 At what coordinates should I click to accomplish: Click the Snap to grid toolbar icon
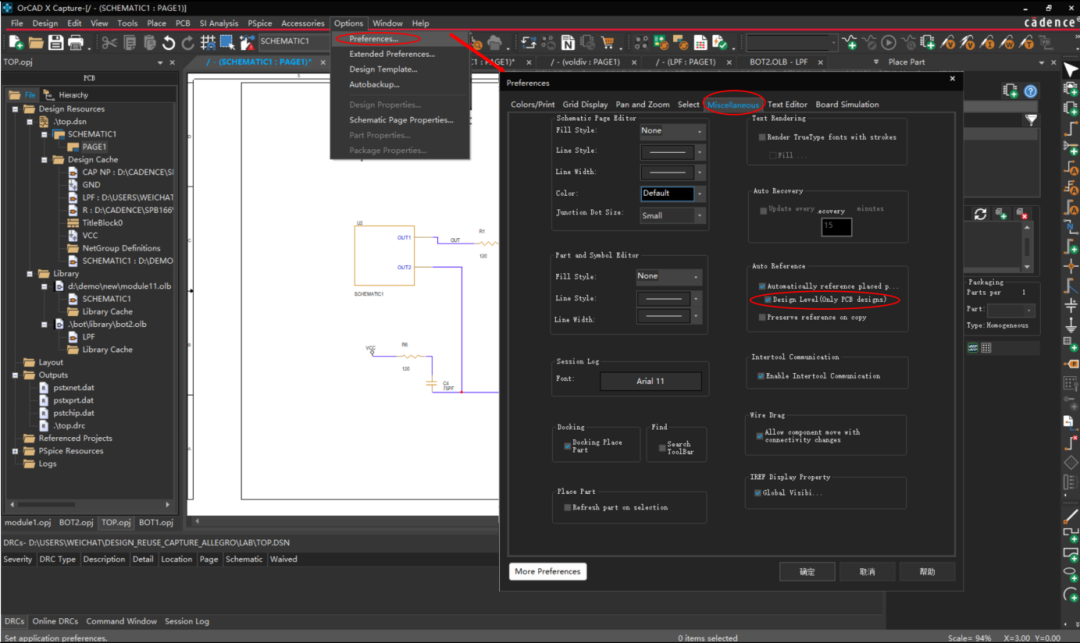pos(208,42)
